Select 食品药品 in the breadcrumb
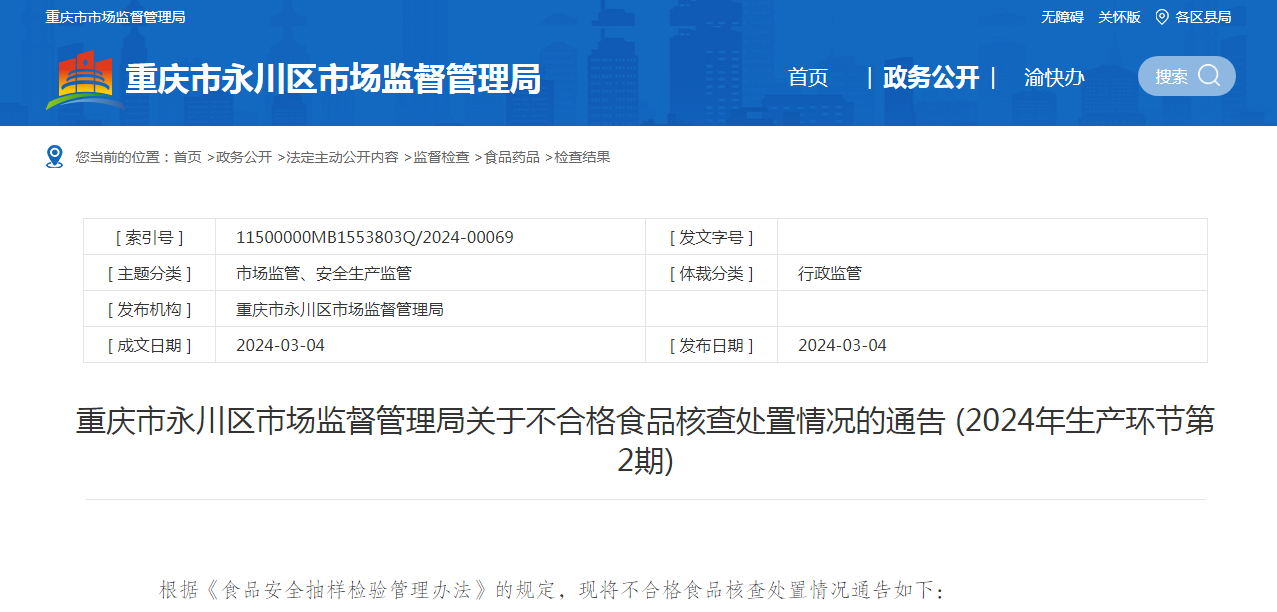 (x=512, y=157)
